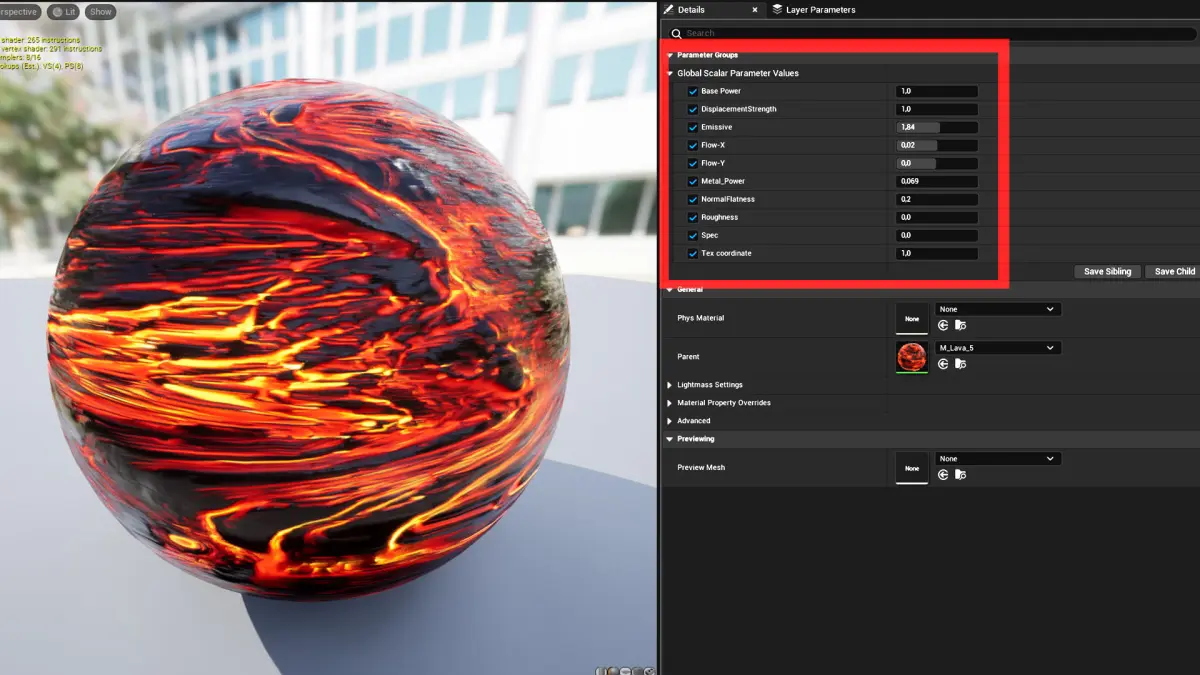Expand the Lightmass Settings section
The width and height of the screenshot is (1200, 675).
(670, 385)
